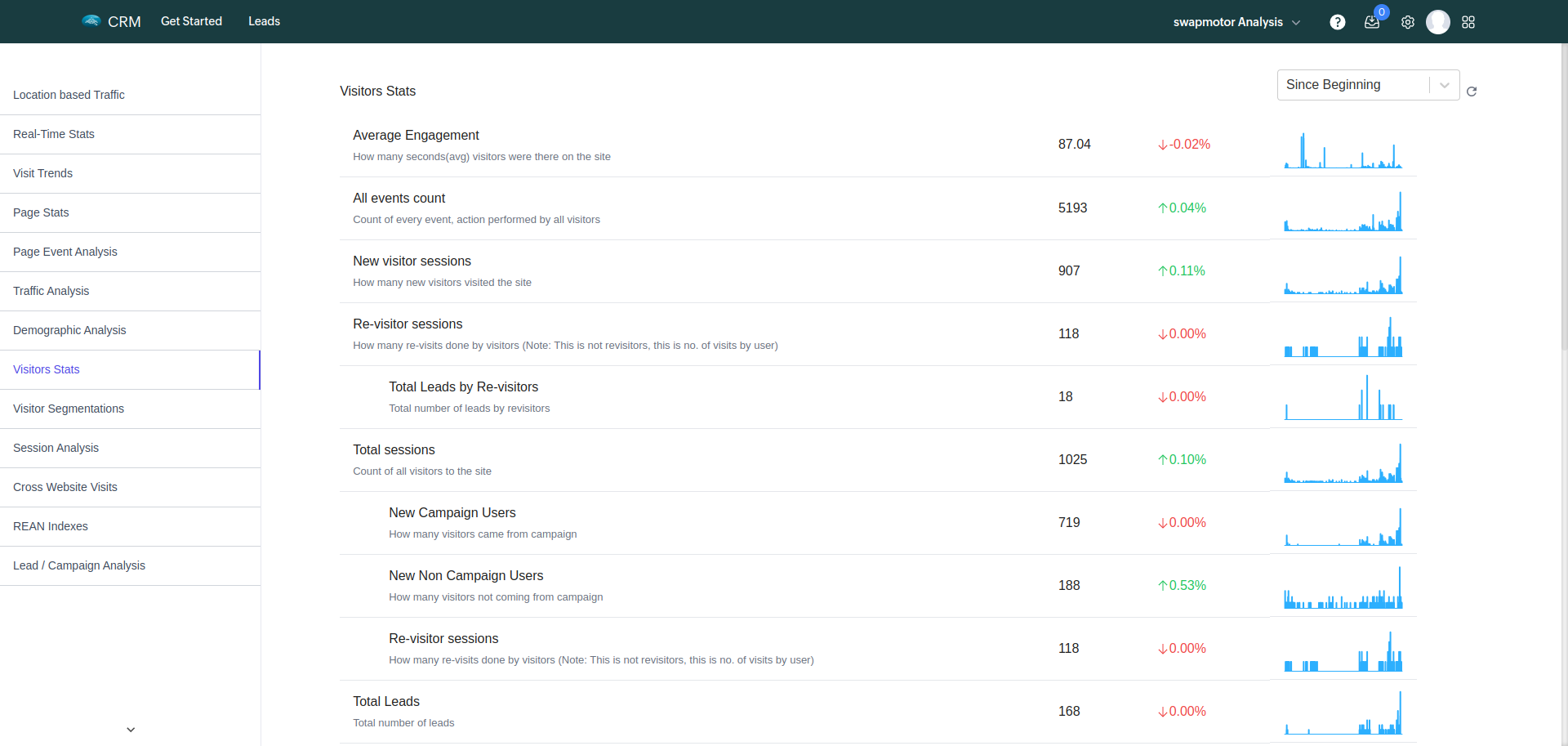This screenshot has width=1568, height=746.
Task: Click the Average Engagement sparkline chart
Action: click(1343, 149)
